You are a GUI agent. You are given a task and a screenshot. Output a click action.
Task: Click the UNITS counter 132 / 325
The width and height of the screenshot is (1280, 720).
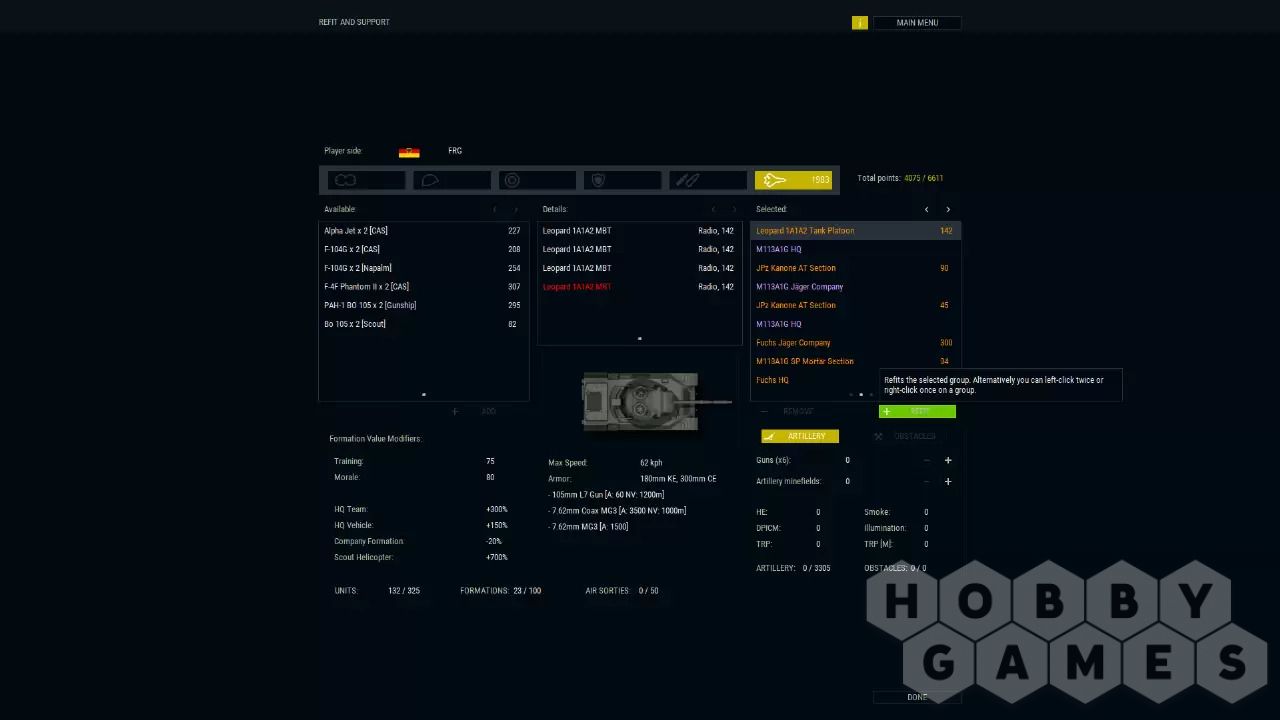[x=404, y=591]
